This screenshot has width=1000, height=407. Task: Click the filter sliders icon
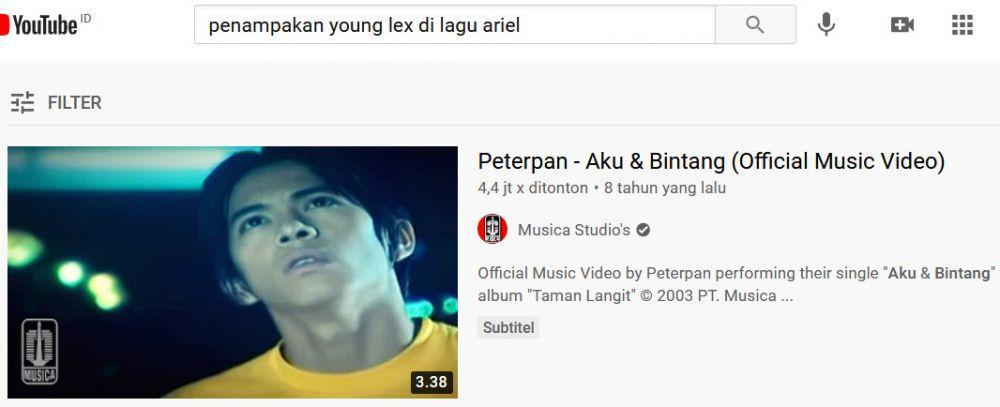23,102
